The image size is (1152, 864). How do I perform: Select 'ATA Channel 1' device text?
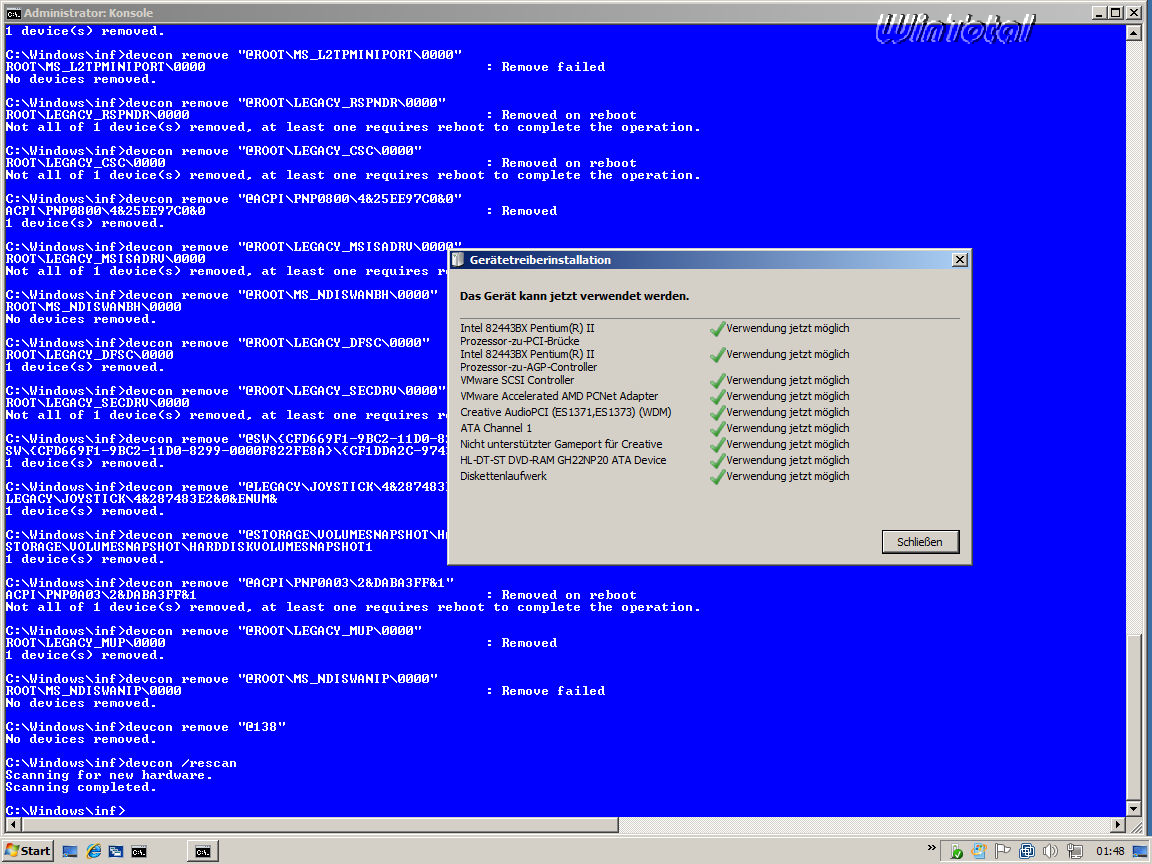point(496,428)
